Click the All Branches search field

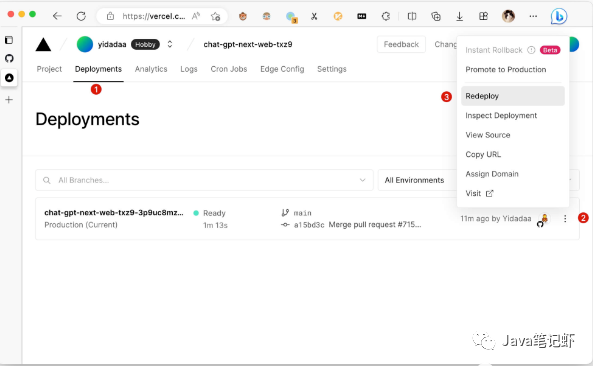[204, 180]
